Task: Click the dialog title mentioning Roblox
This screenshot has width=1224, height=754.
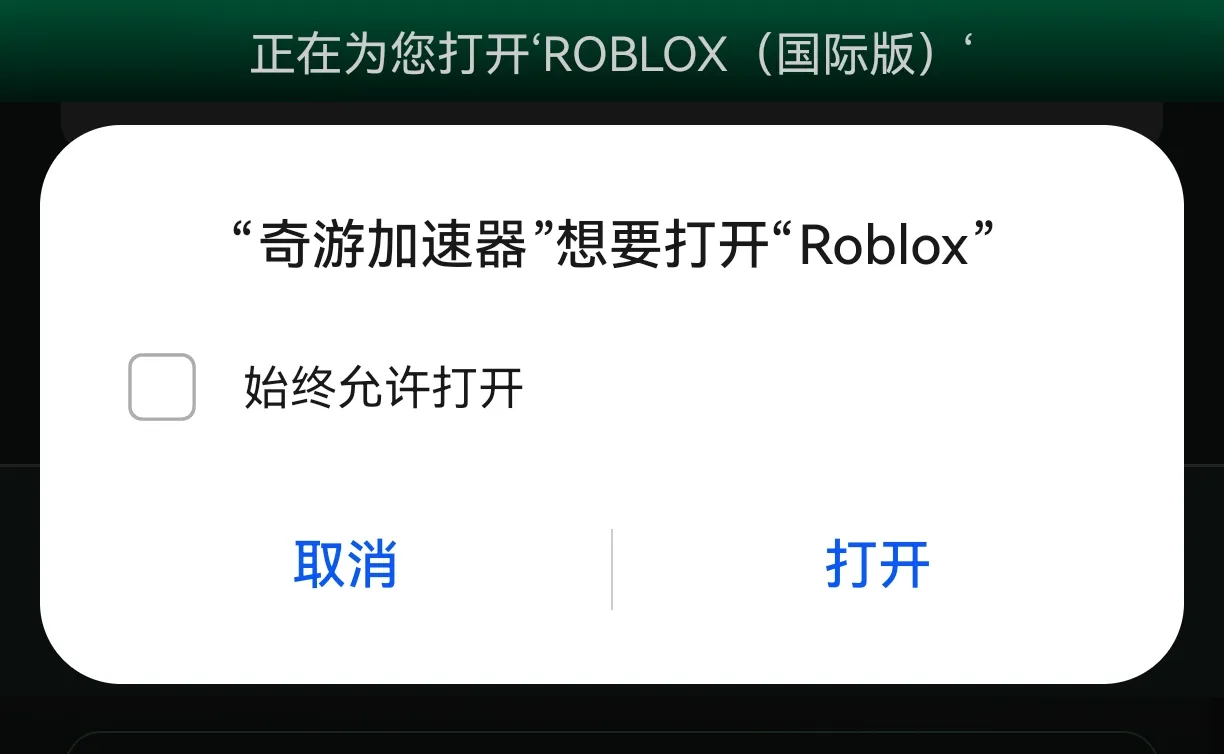Action: click(x=612, y=245)
